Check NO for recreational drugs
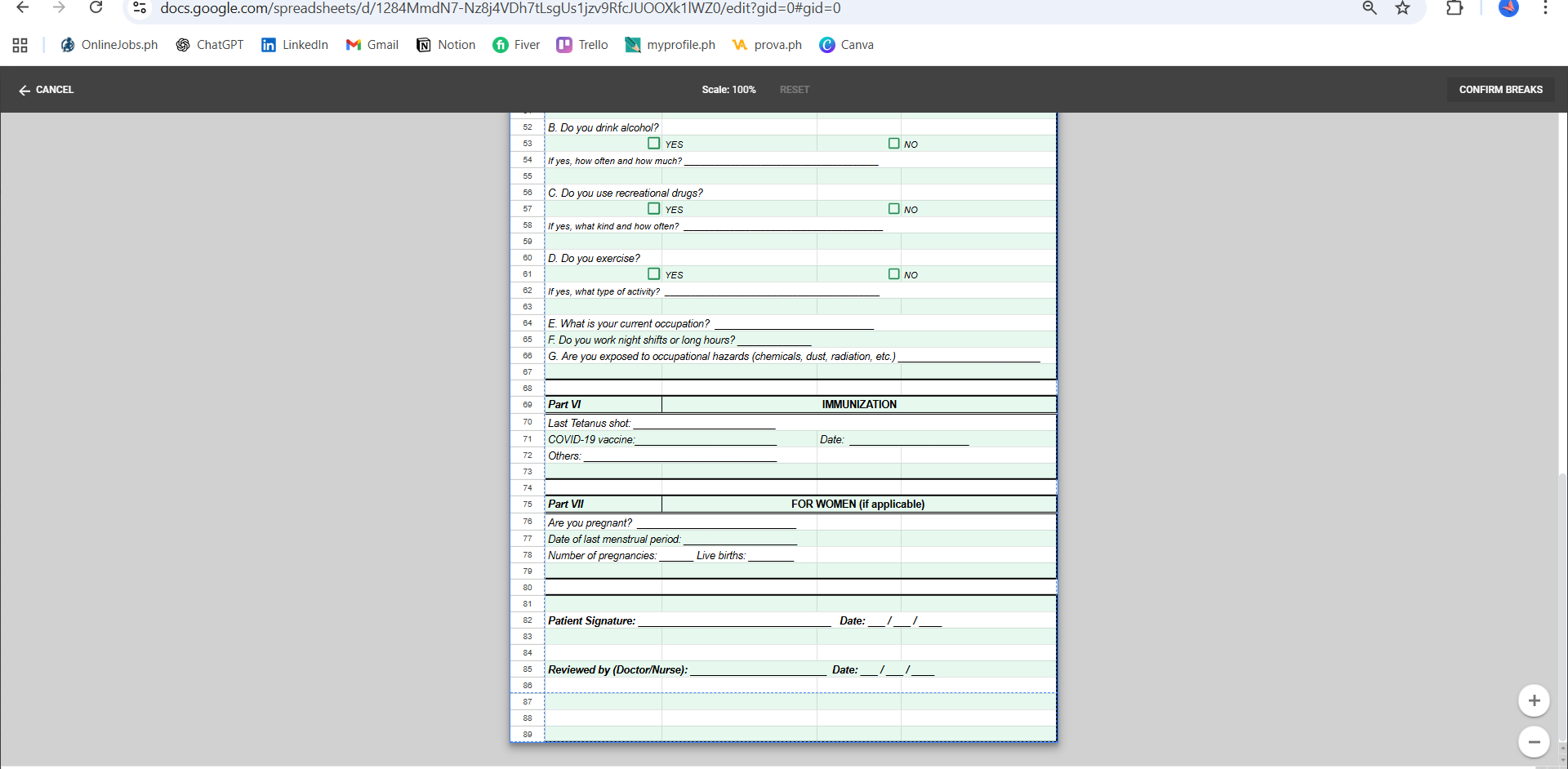The image size is (1568, 769). (x=893, y=209)
